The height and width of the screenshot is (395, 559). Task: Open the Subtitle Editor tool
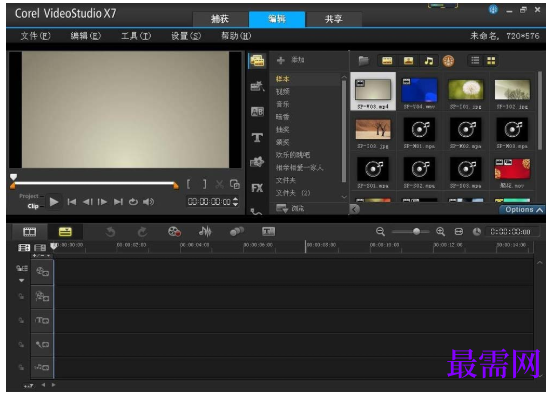pos(268,232)
